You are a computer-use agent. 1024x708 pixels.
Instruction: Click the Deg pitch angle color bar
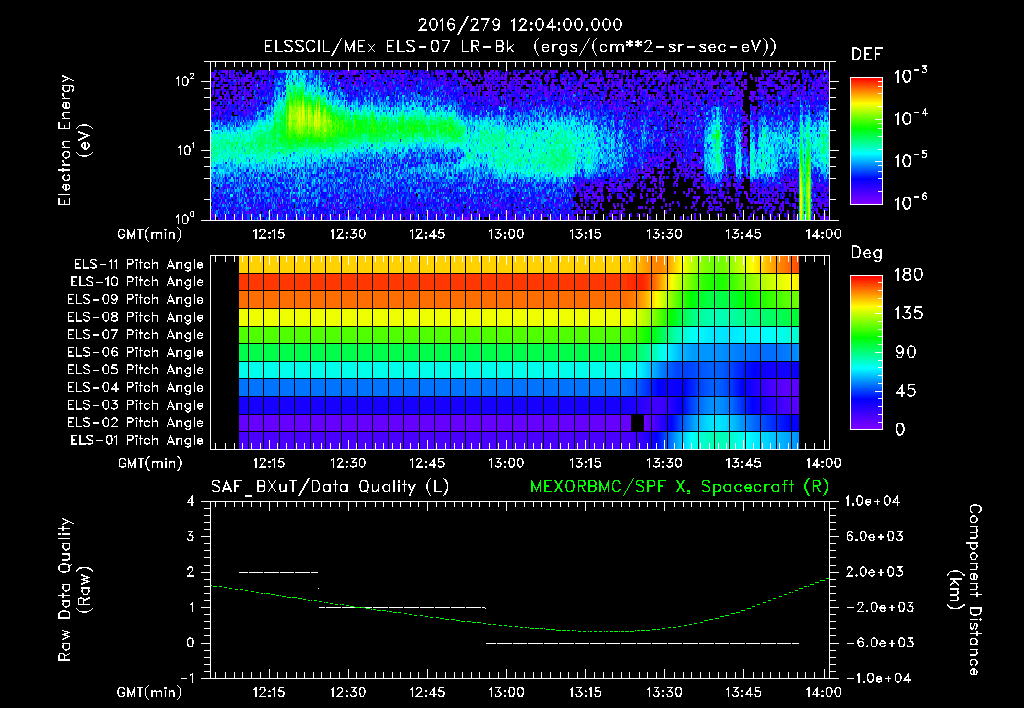pos(866,352)
